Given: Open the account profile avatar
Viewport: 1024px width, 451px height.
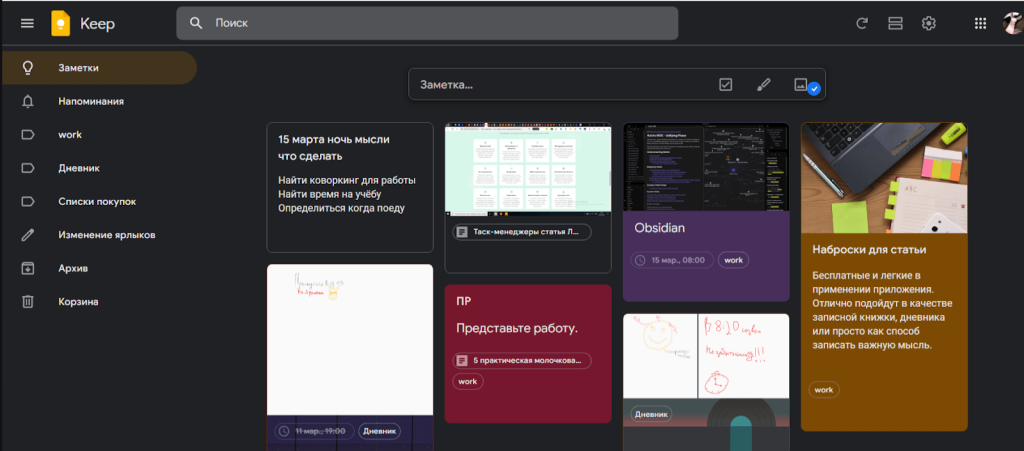Looking at the screenshot, I should [x=1014, y=23].
